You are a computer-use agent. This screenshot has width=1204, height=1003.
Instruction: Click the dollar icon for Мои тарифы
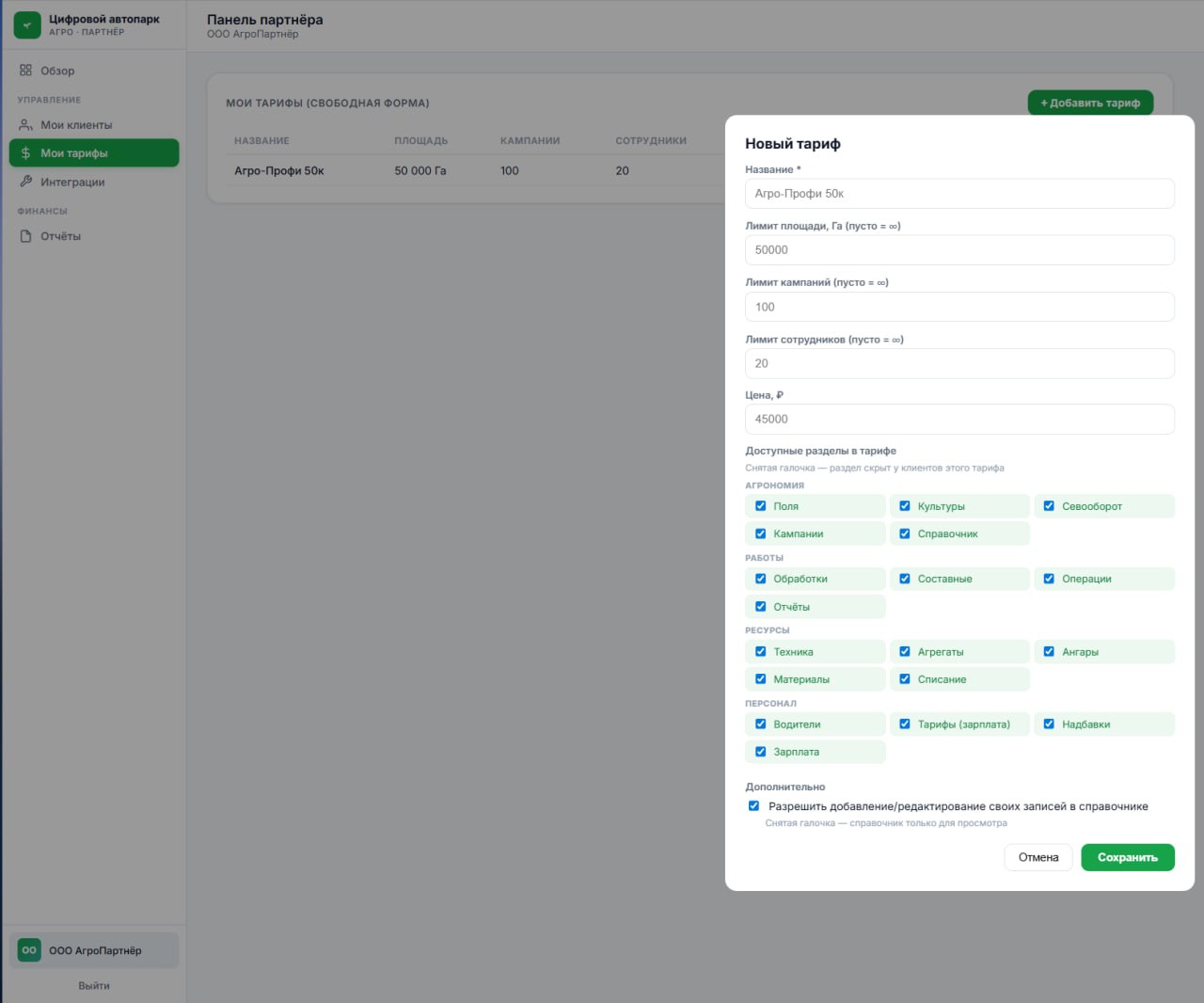click(x=26, y=153)
